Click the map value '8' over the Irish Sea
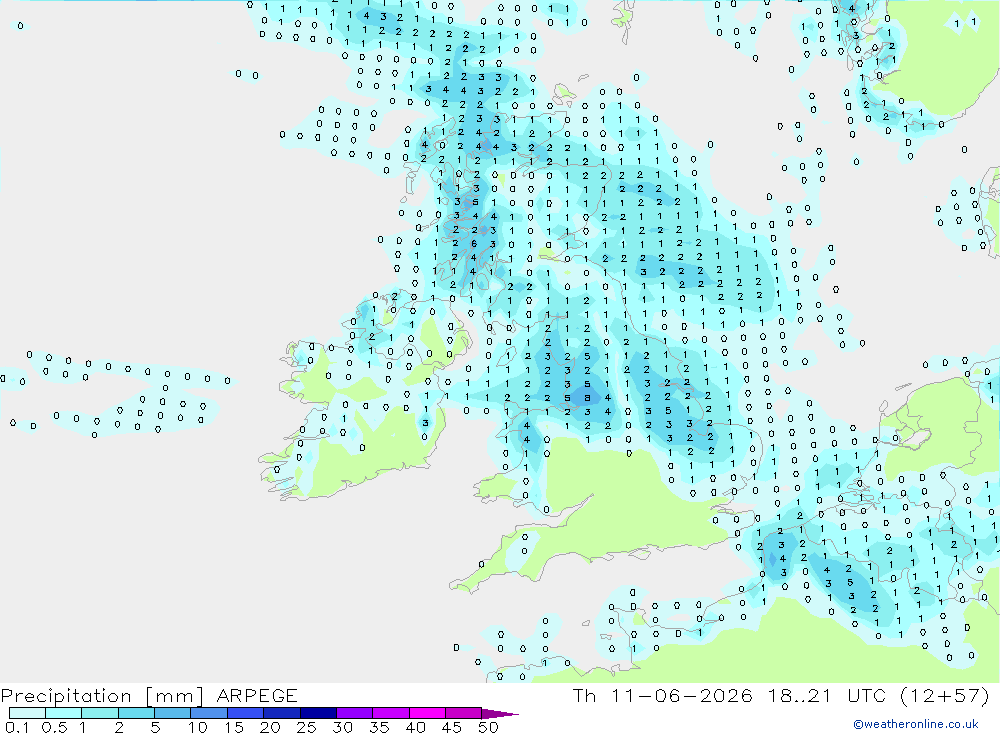Image resolution: width=1000 pixels, height=733 pixels. click(587, 398)
